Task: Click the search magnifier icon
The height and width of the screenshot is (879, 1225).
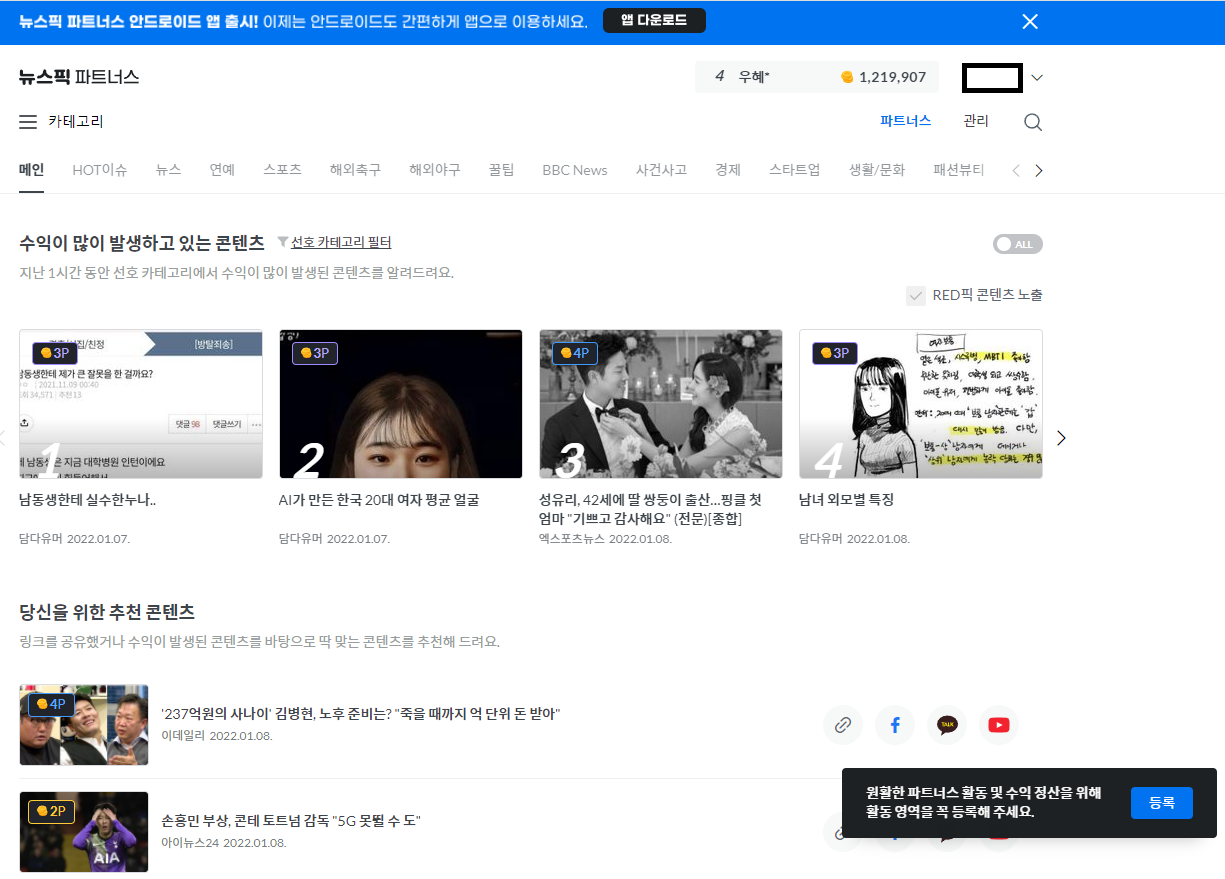Action: (x=1033, y=122)
